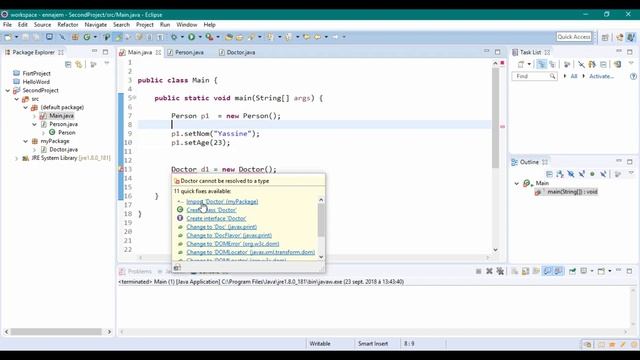Click the New Java Package toolbar icon
Screen dimensions: 640x360
click(x=75, y=37)
